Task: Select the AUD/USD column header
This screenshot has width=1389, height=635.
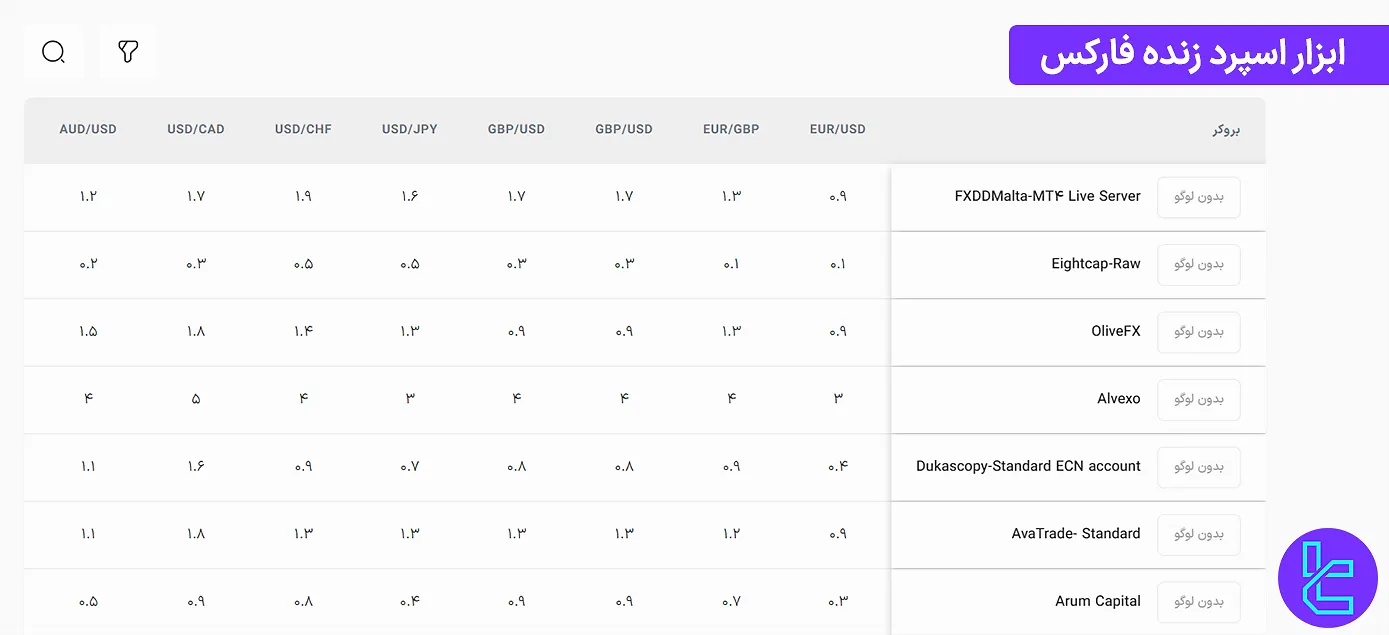Action: click(88, 129)
